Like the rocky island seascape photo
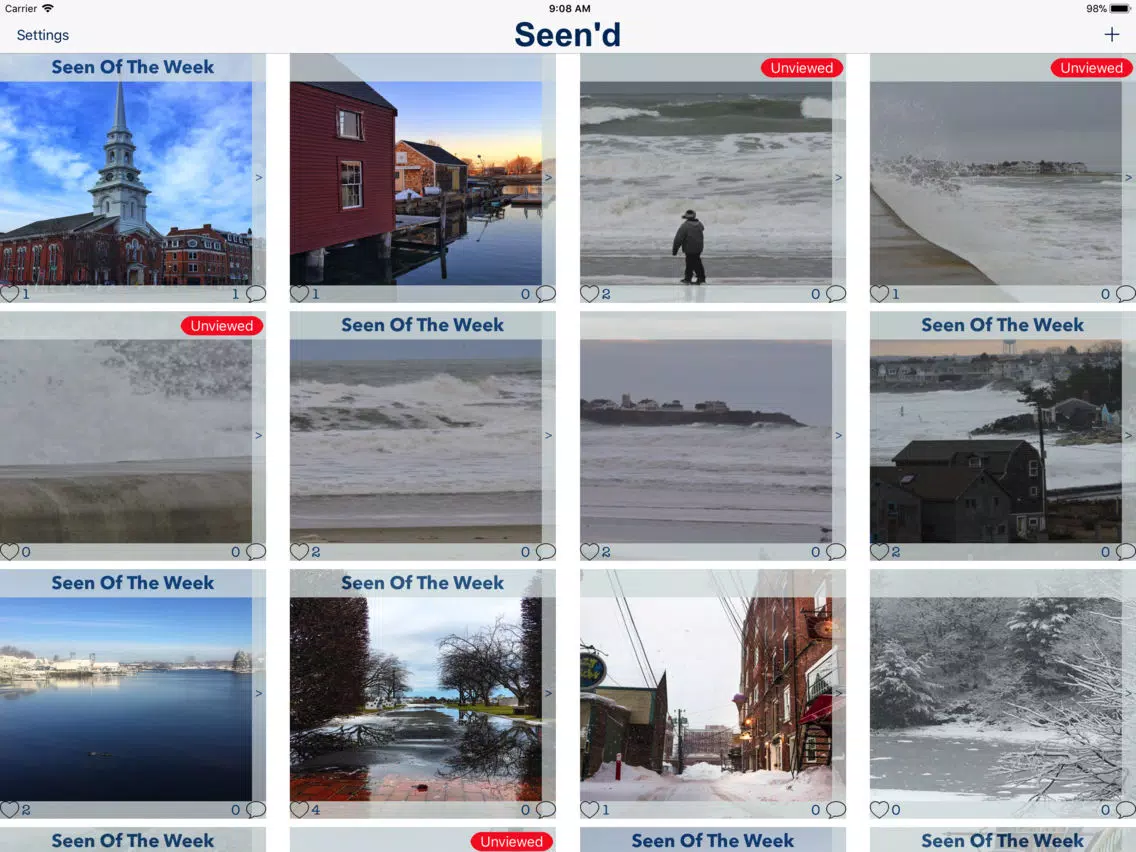Screen dimensions: 1136x852 point(589,551)
